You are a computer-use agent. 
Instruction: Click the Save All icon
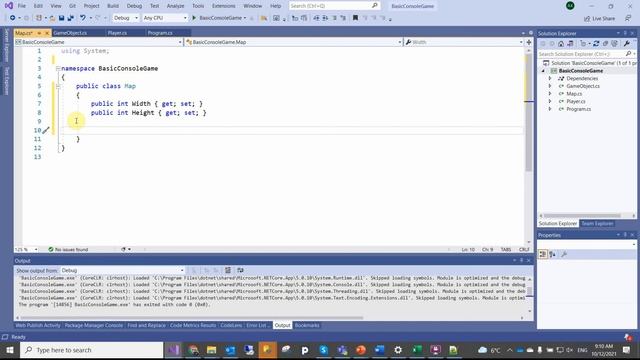pyautogui.click(x=71, y=18)
